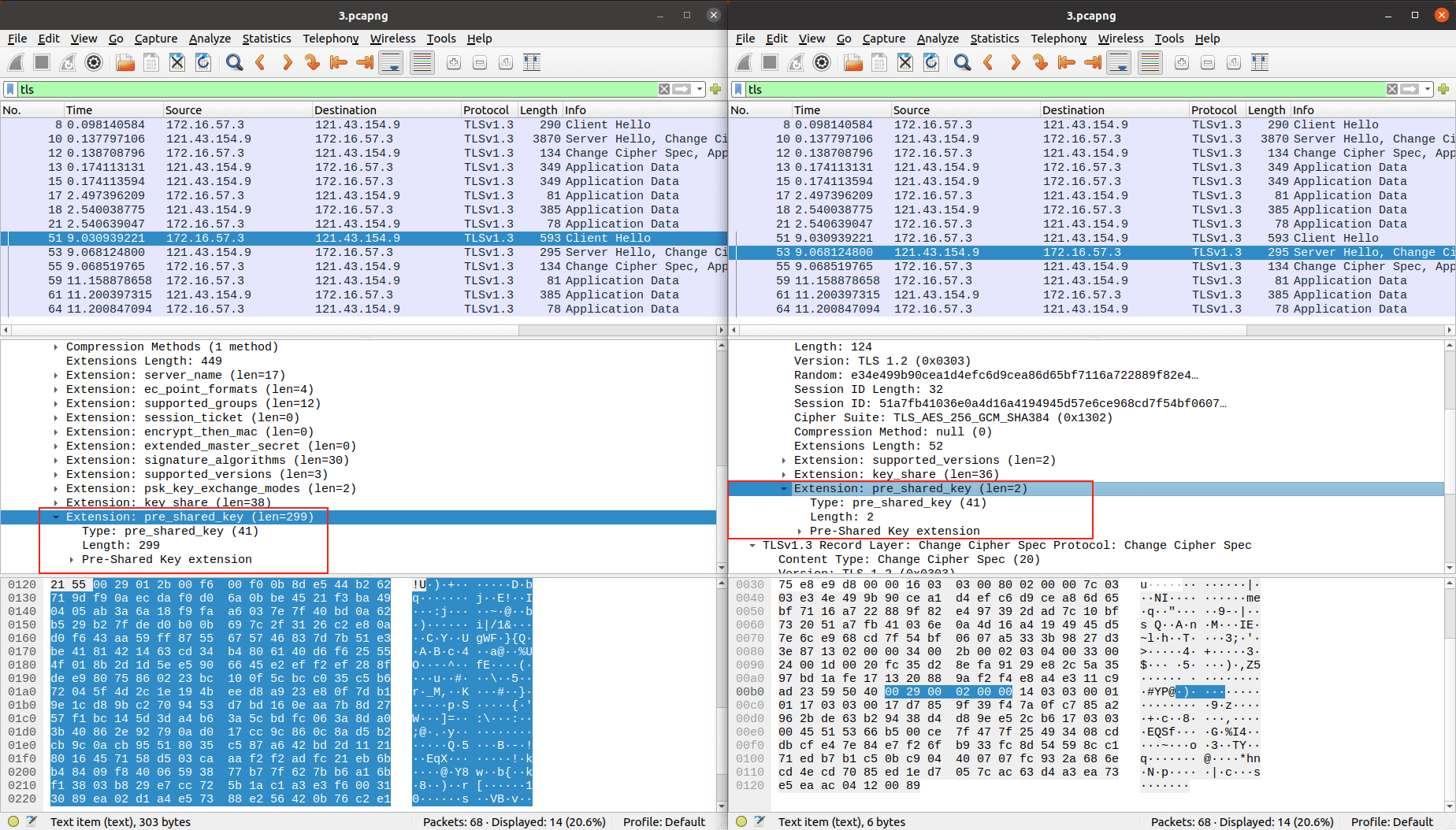Image resolution: width=1456 pixels, height=830 pixels.
Task: Click left packet list horizontal scrollbar
Action: [363, 330]
